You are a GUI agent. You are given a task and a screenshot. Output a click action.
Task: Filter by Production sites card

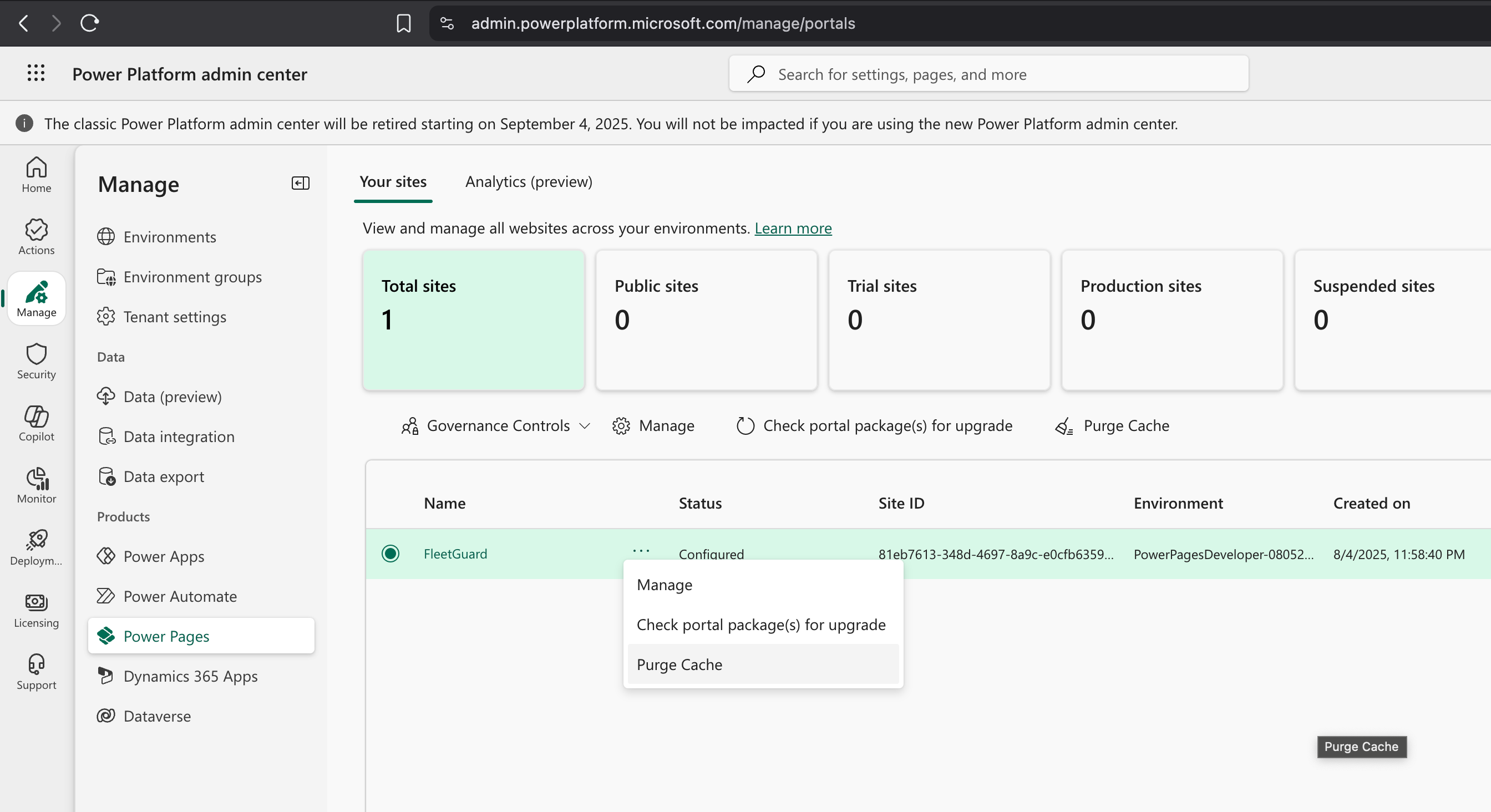point(1172,320)
